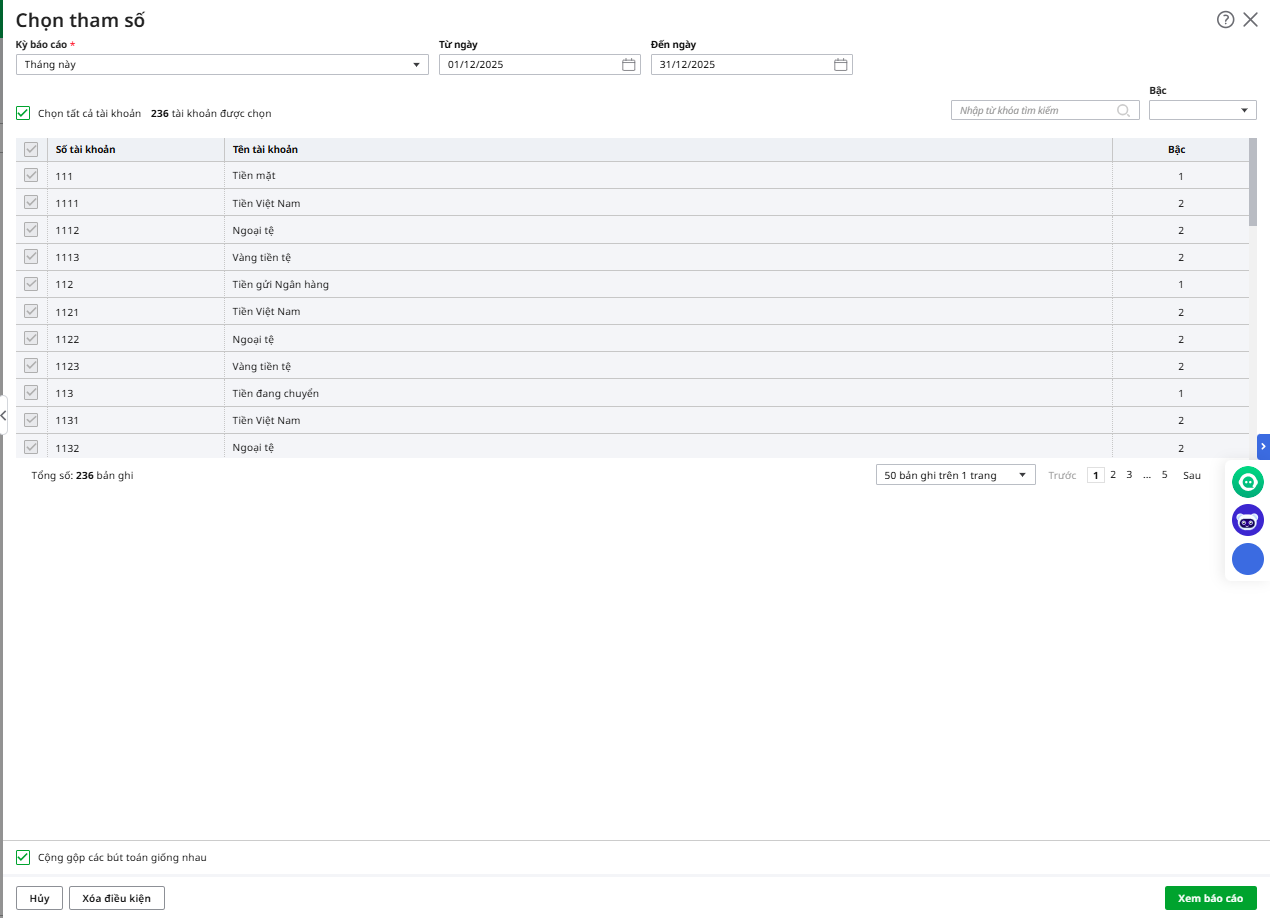The height and width of the screenshot is (918, 1270).
Task: Toggle Chọn tất cả tài khoản checkbox
Action: (x=23, y=113)
